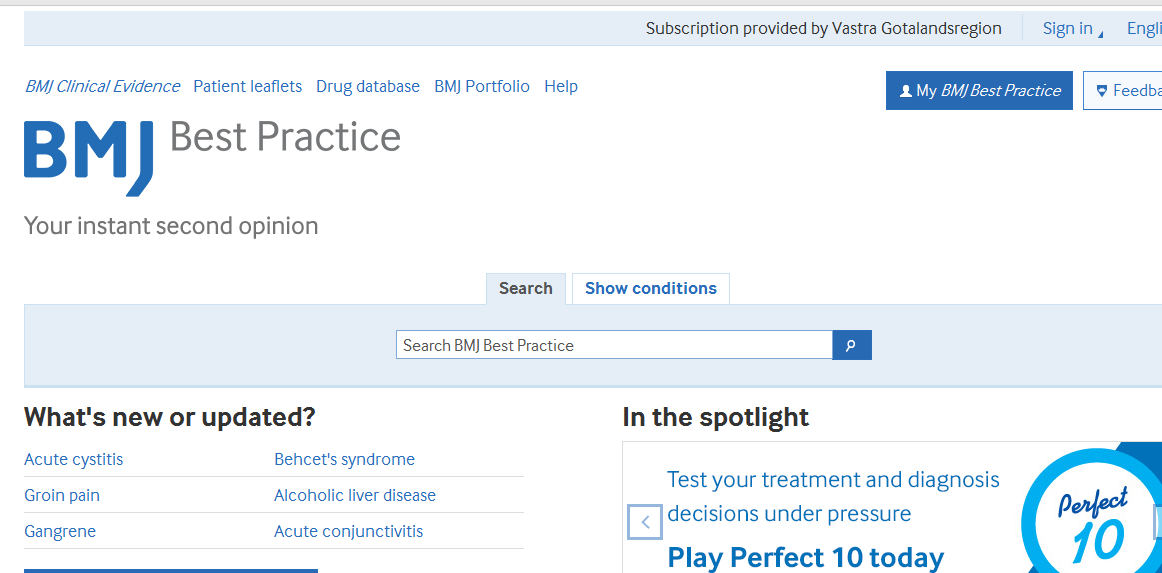Click the previous slide arrow in spotlight

click(x=645, y=522)
